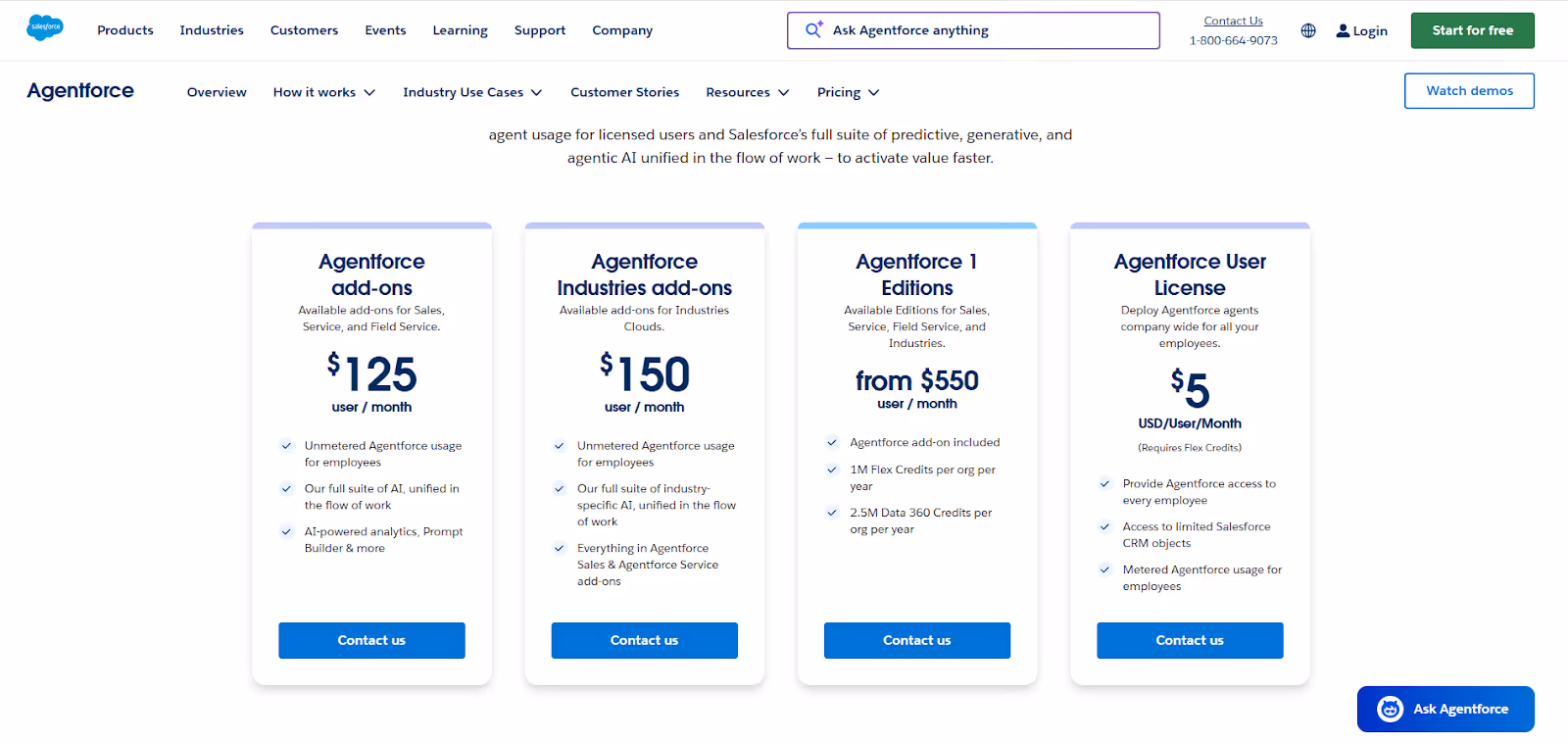Open the Pricing dropdown
Image resolution: width=1568 pixels, height=743 pixels.
[847, 91]
